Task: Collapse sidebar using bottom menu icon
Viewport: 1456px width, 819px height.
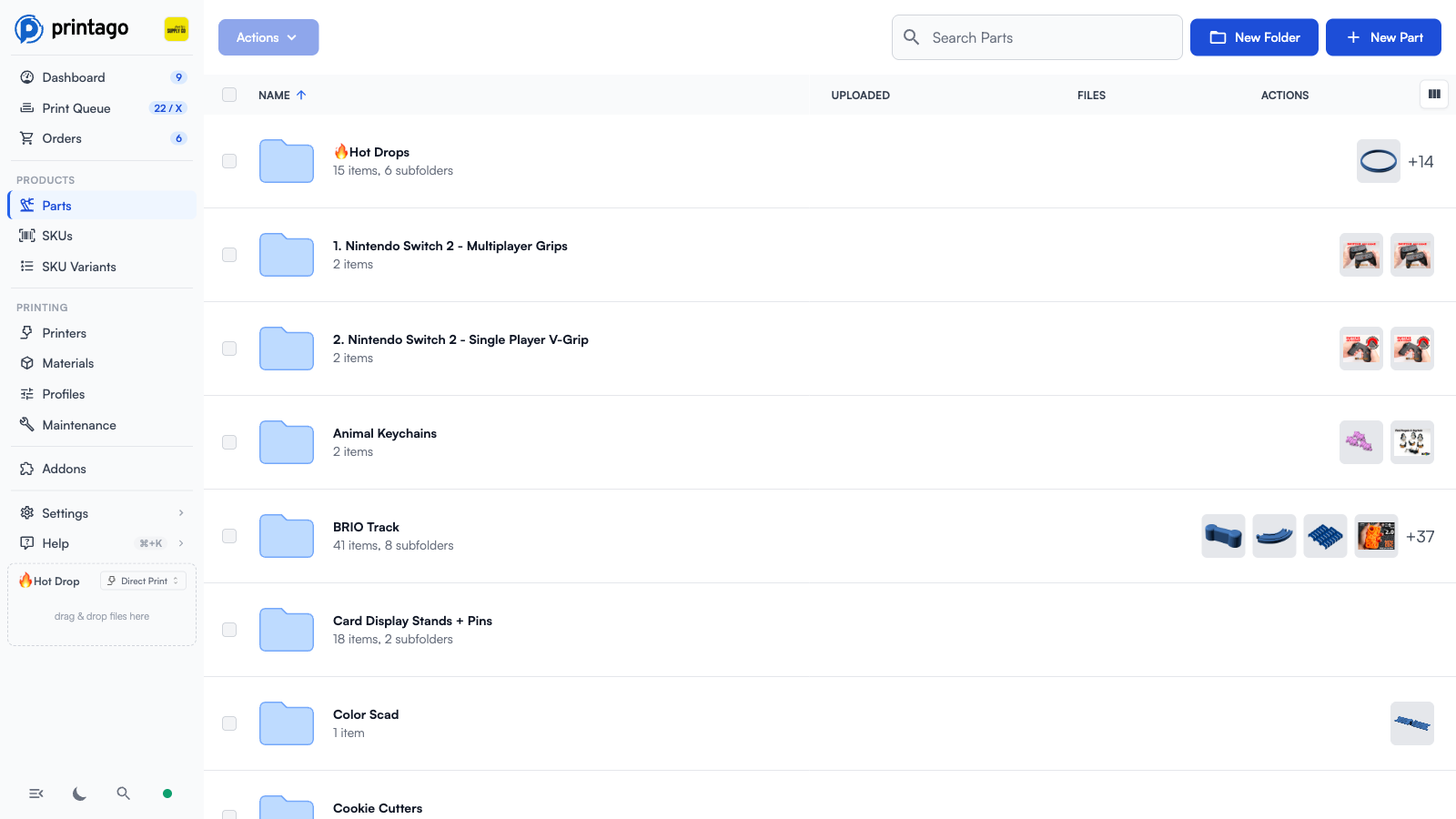Action: click(x=36, y=794)
